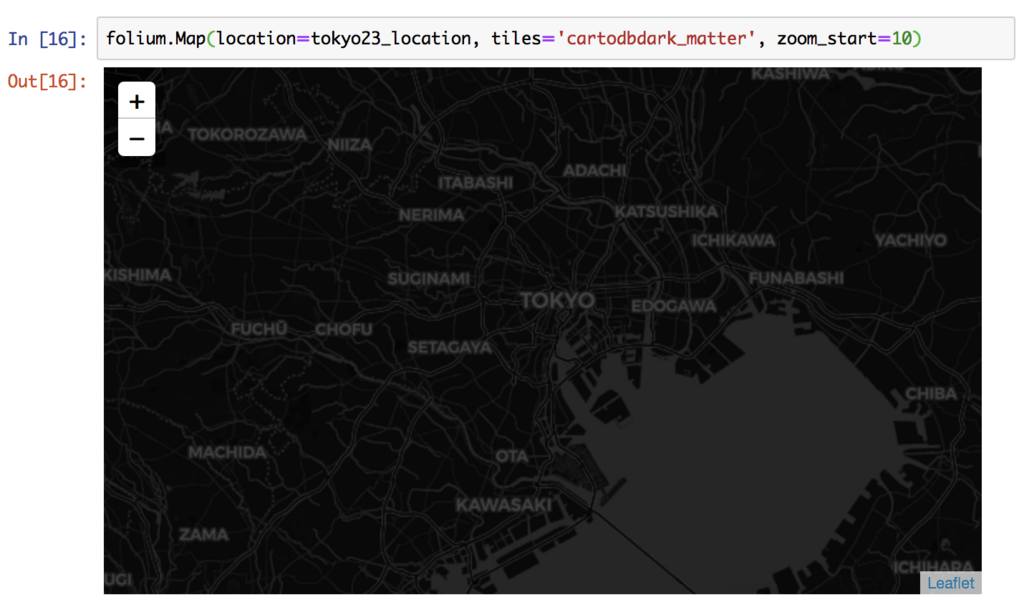Click the FUCHŪ map label
The image size is (1024, 610).
tap(259, 329)
